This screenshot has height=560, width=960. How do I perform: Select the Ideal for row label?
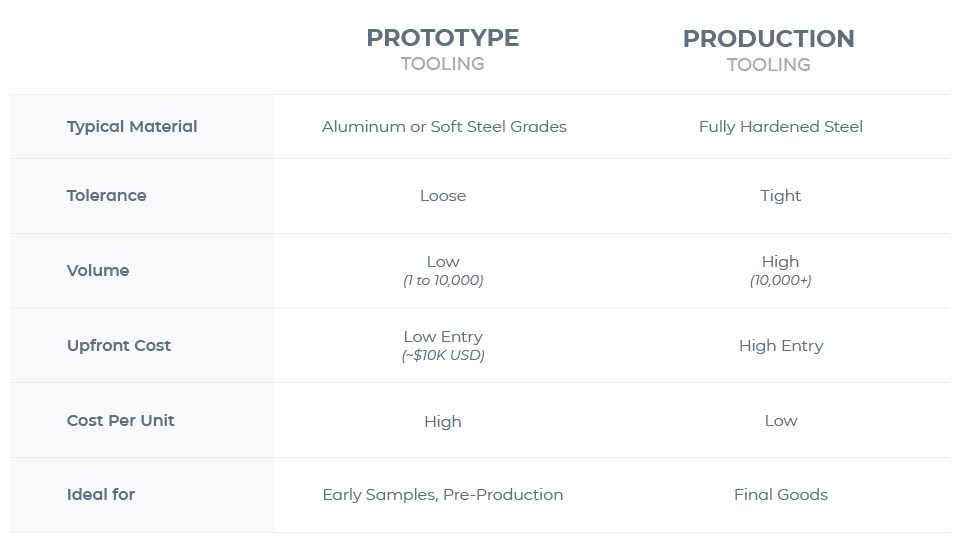click(101, 495)
